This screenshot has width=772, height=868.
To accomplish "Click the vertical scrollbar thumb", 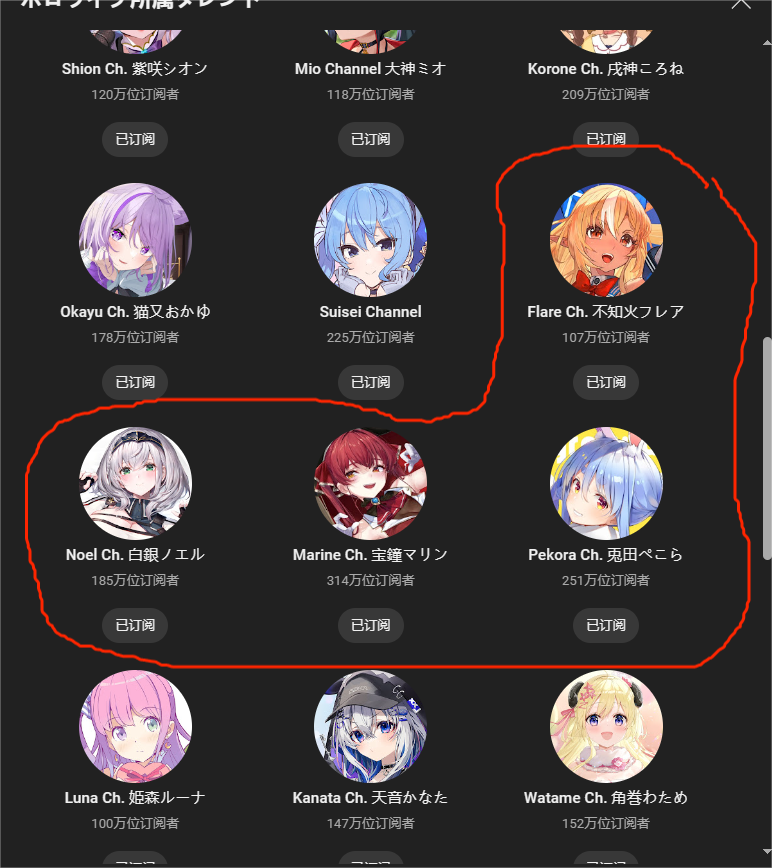I will pyautogui.click(x=767, y=448).
